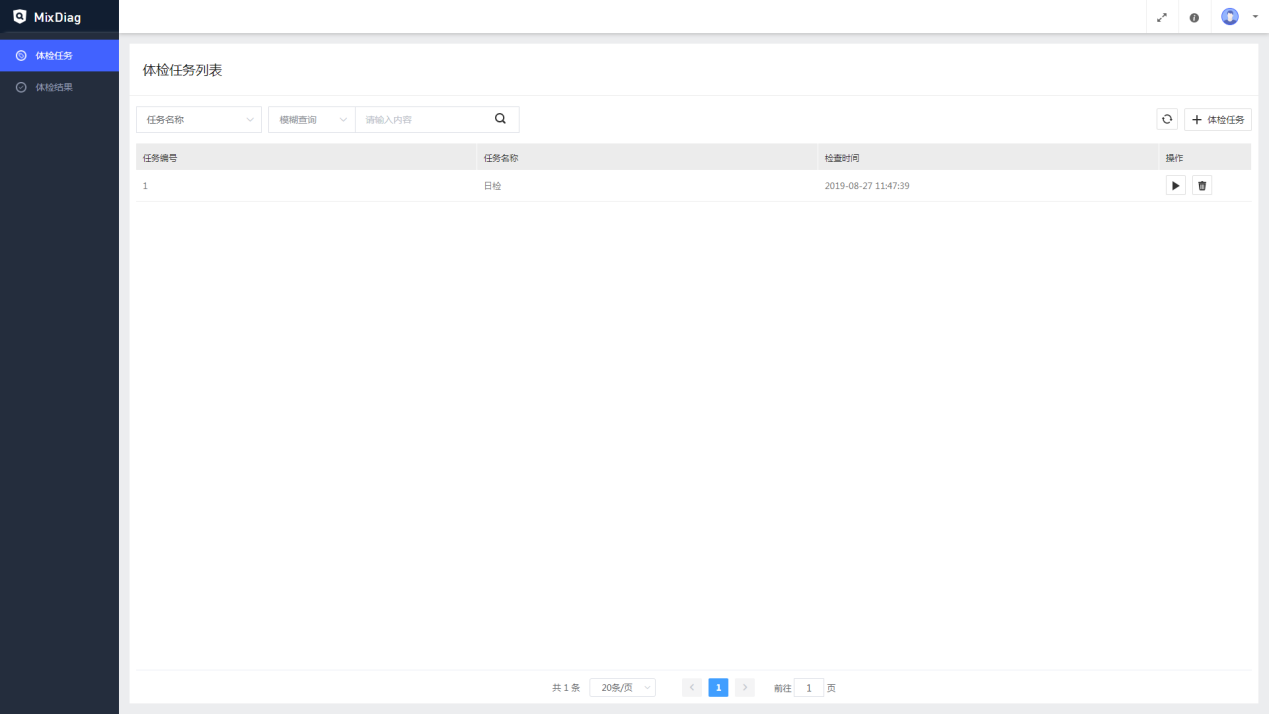Open the 20条/页 page size dropdown
1269x714 pixels.
(622, 688)
